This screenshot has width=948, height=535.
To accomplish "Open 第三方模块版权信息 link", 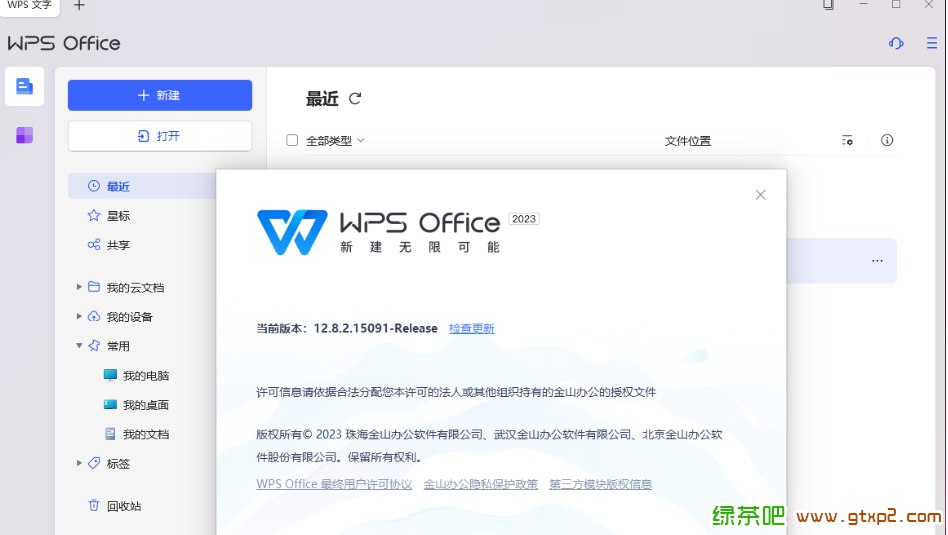I will 600,484.
